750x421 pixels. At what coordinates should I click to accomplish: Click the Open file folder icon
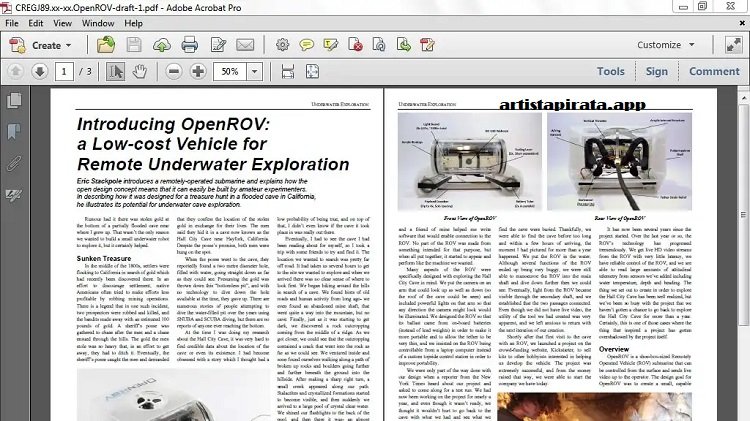tap(106, 45)
